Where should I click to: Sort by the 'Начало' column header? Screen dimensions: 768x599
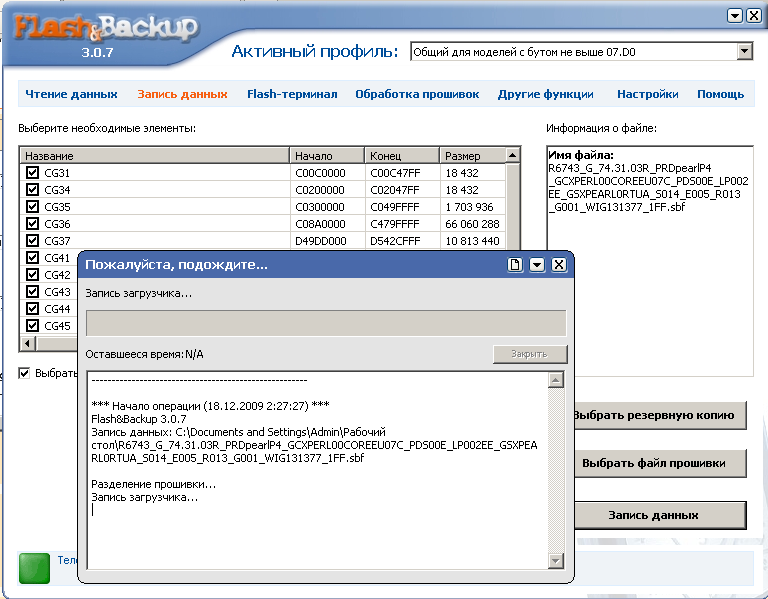[327, 156]
